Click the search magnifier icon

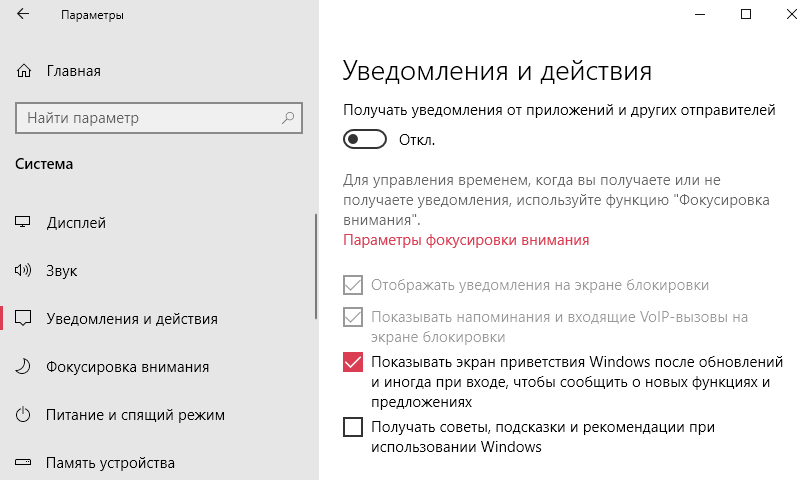(288, 118)
